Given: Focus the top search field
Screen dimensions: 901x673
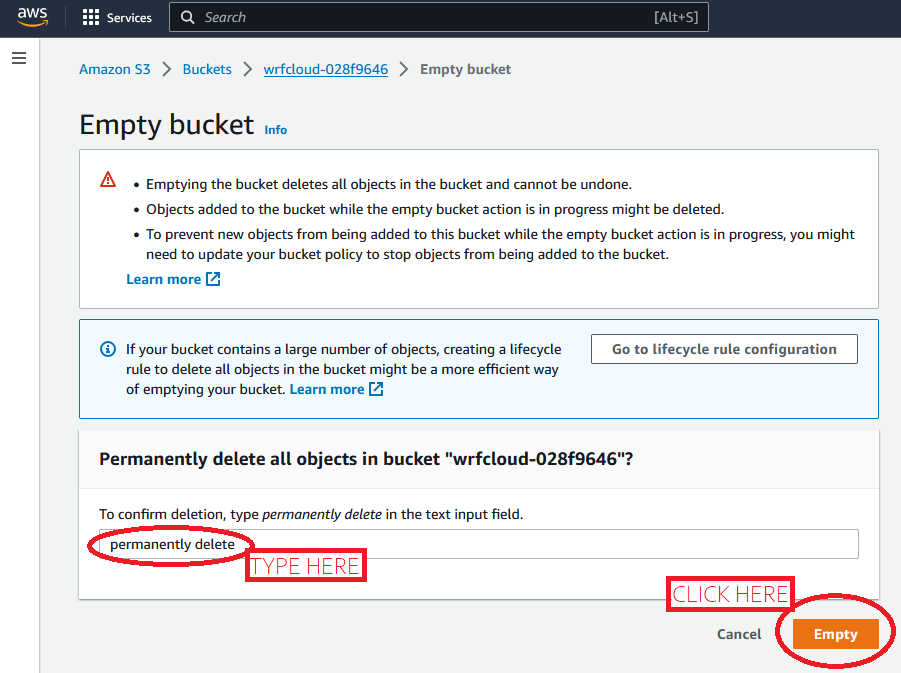Looking at the screenshot, I should (438, 17).
